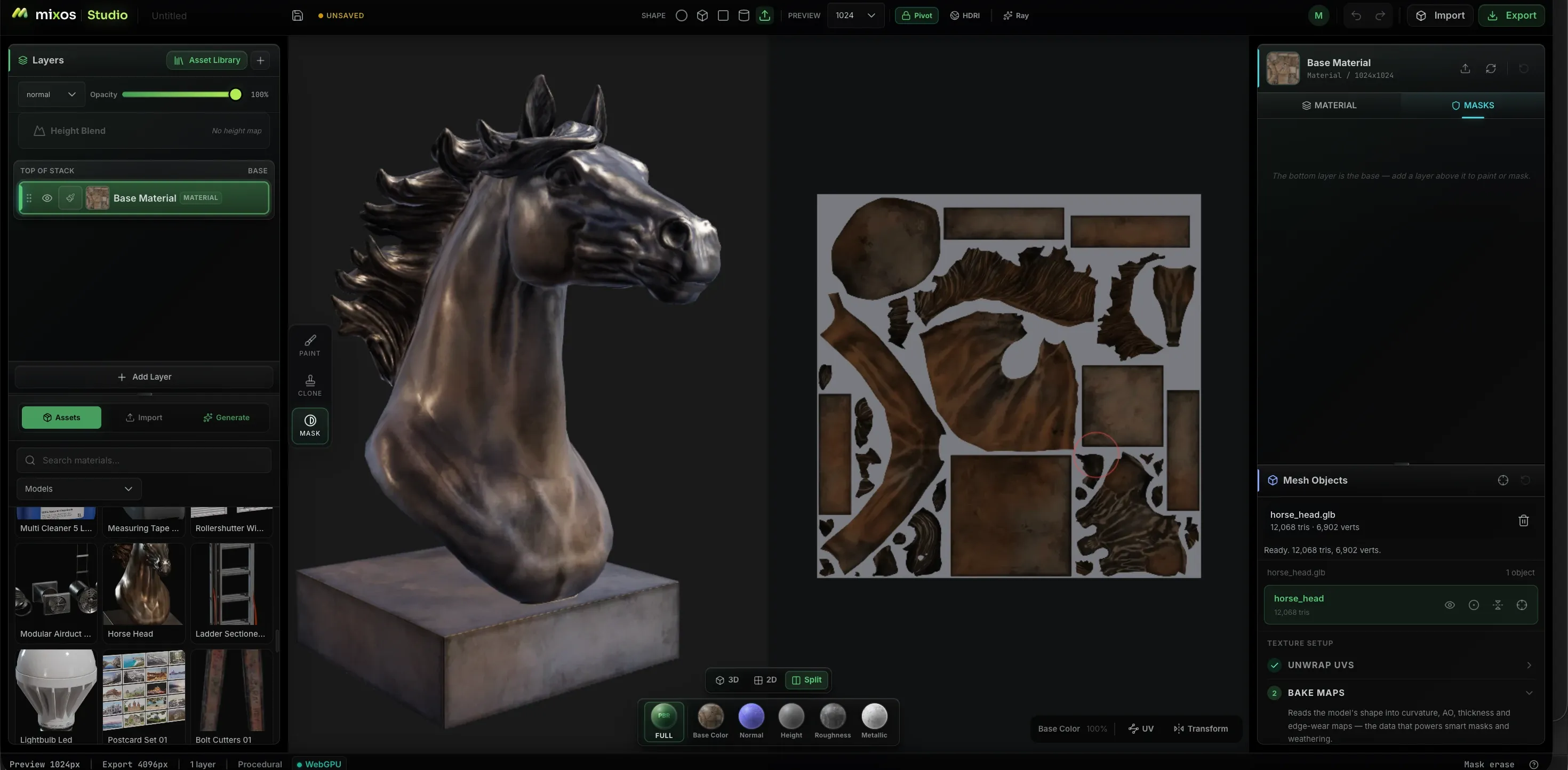Toggle Ray rendering mode
The image size is (1568, 770).
point(1016,15)
